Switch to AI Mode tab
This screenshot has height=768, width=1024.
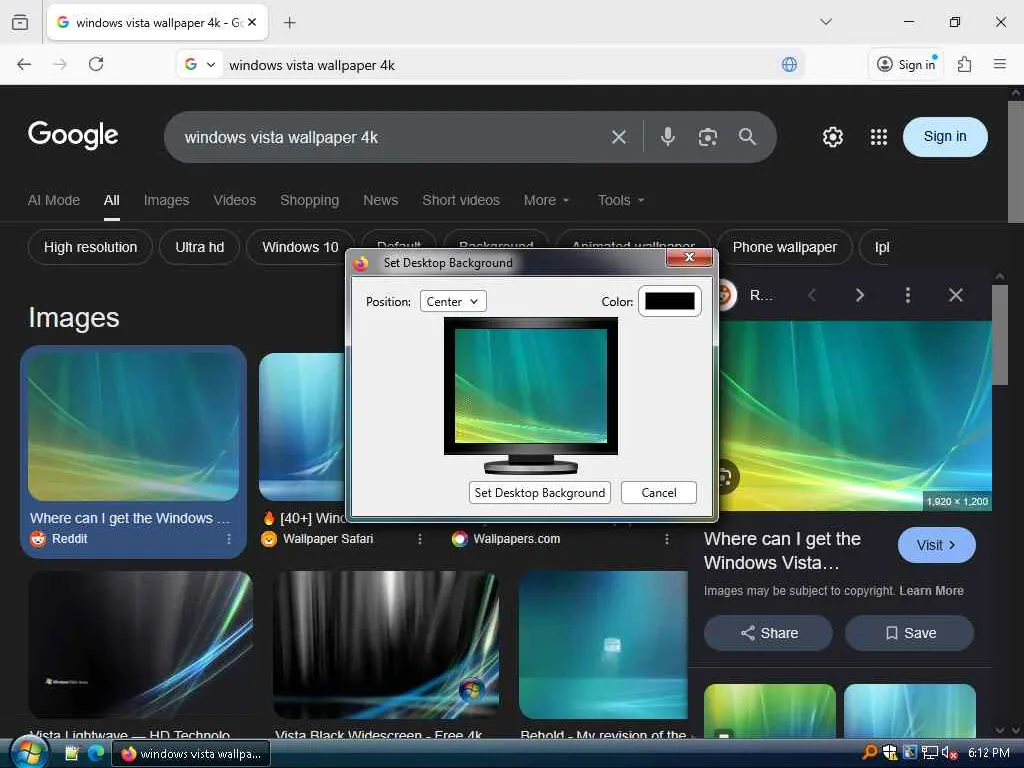click(x=54, y=200)
